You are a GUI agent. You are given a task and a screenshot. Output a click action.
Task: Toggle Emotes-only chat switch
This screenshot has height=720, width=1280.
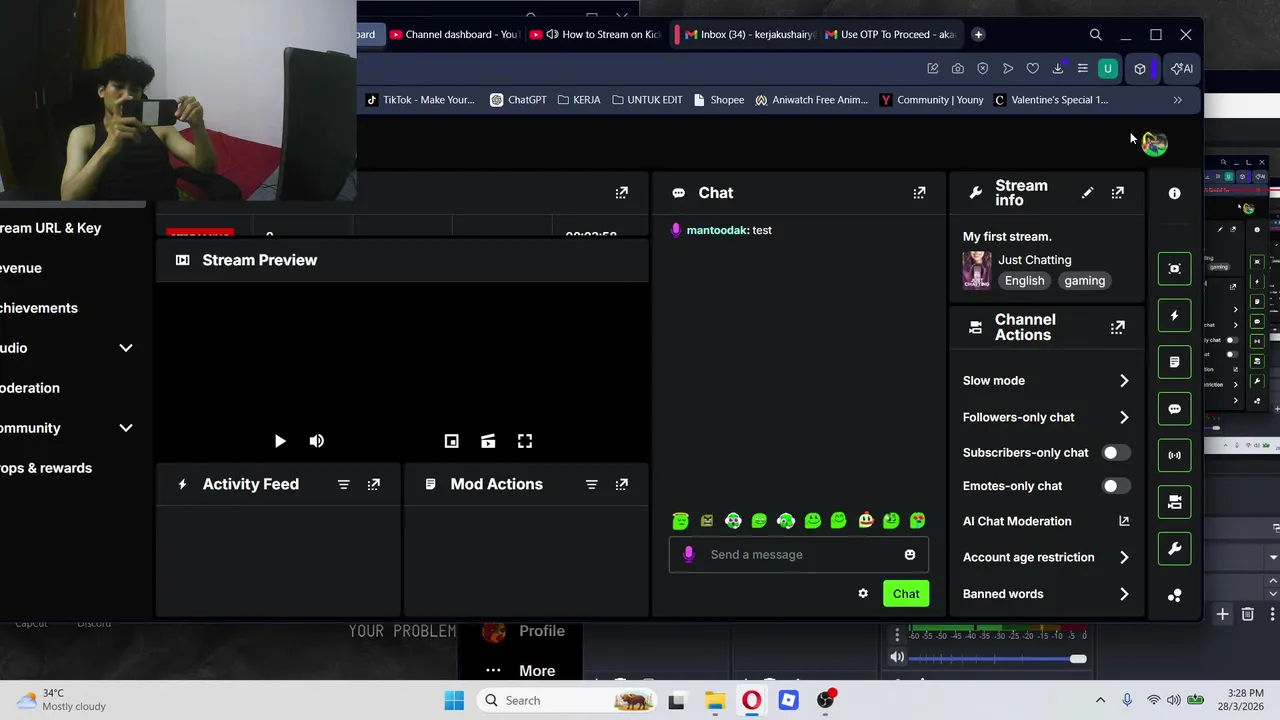point(1116,486)
